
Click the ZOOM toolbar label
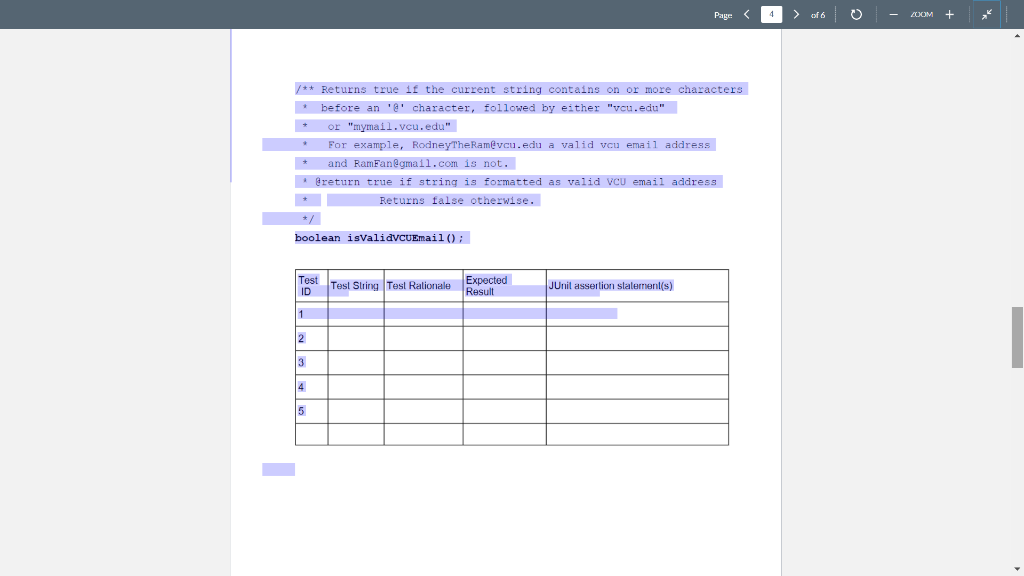pyautogui.click(x=921, y=14)
